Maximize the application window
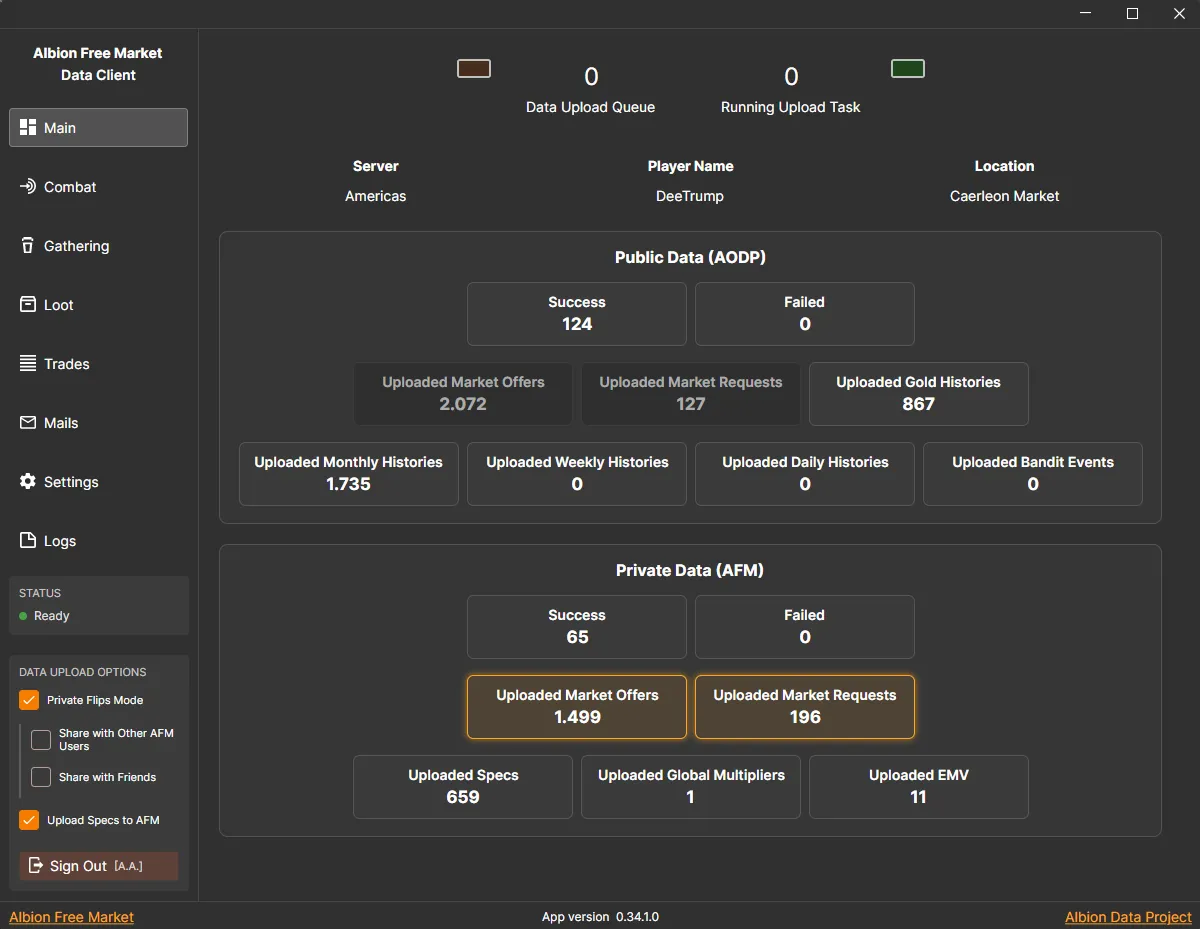 pyautogui.click(x=1132, y=14)
